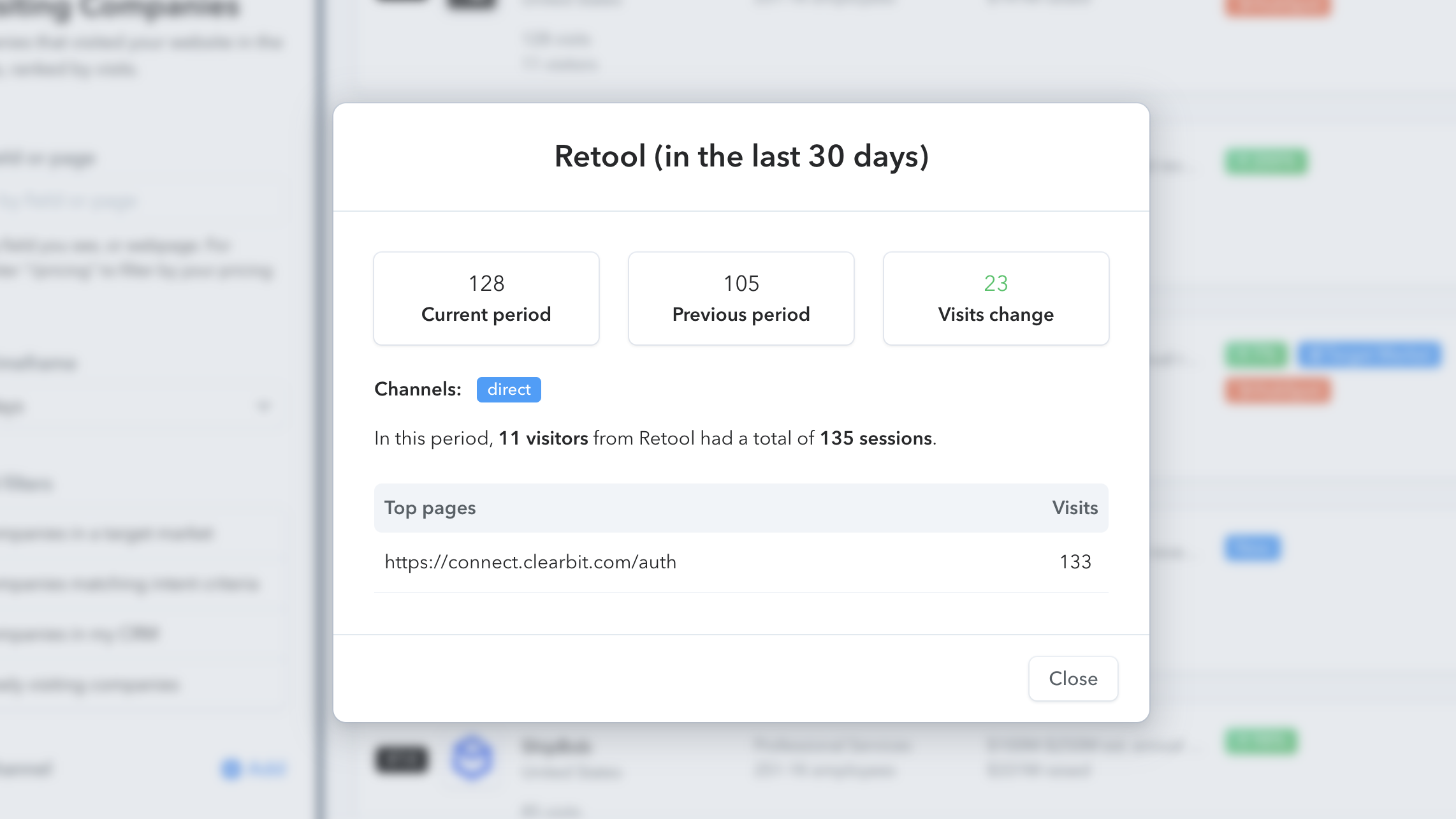This screenshot has width=1456, height=819.
Task: Click the 133 visits count cell
Action: pos(1075,562)
